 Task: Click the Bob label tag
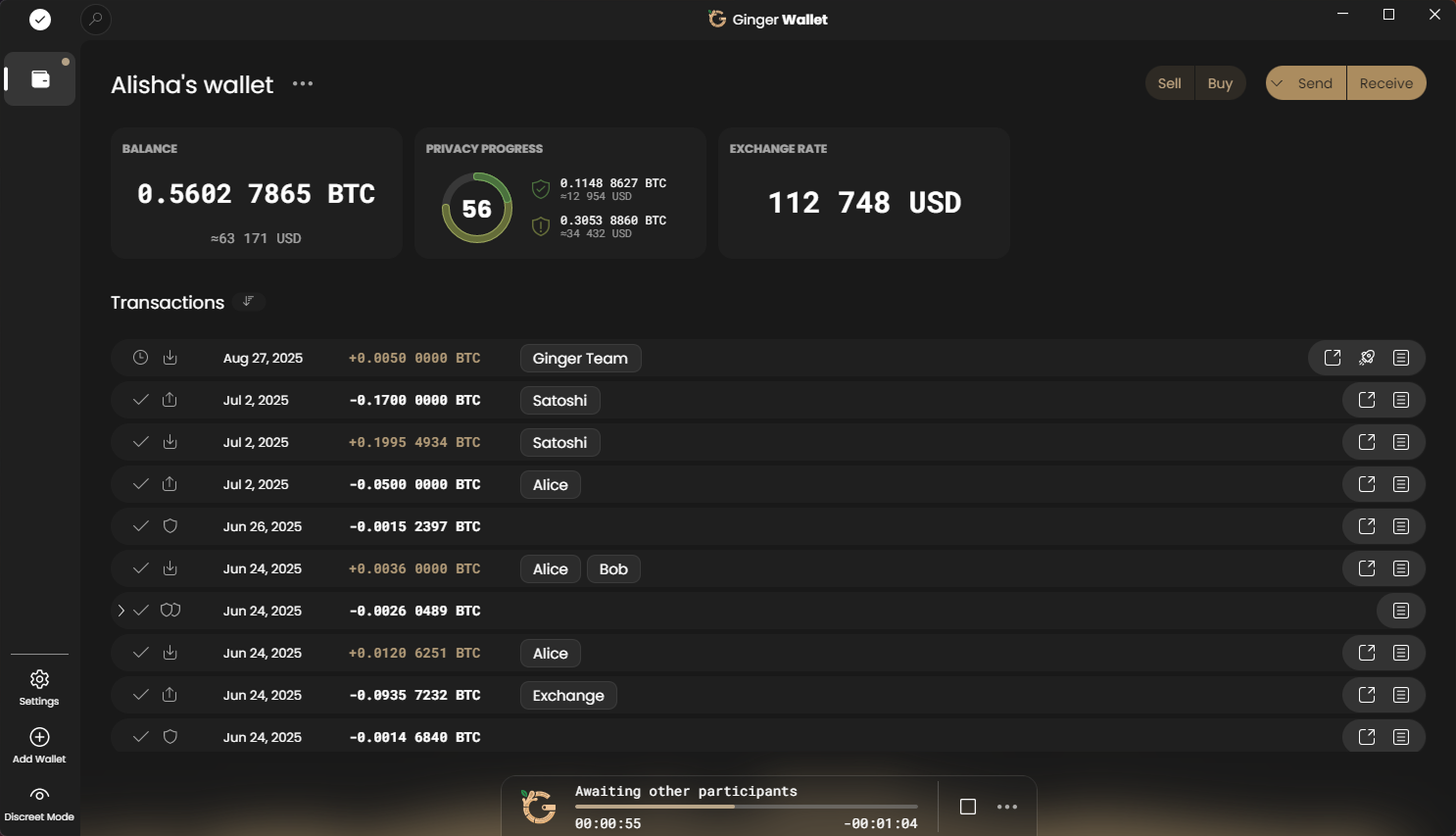613,569
